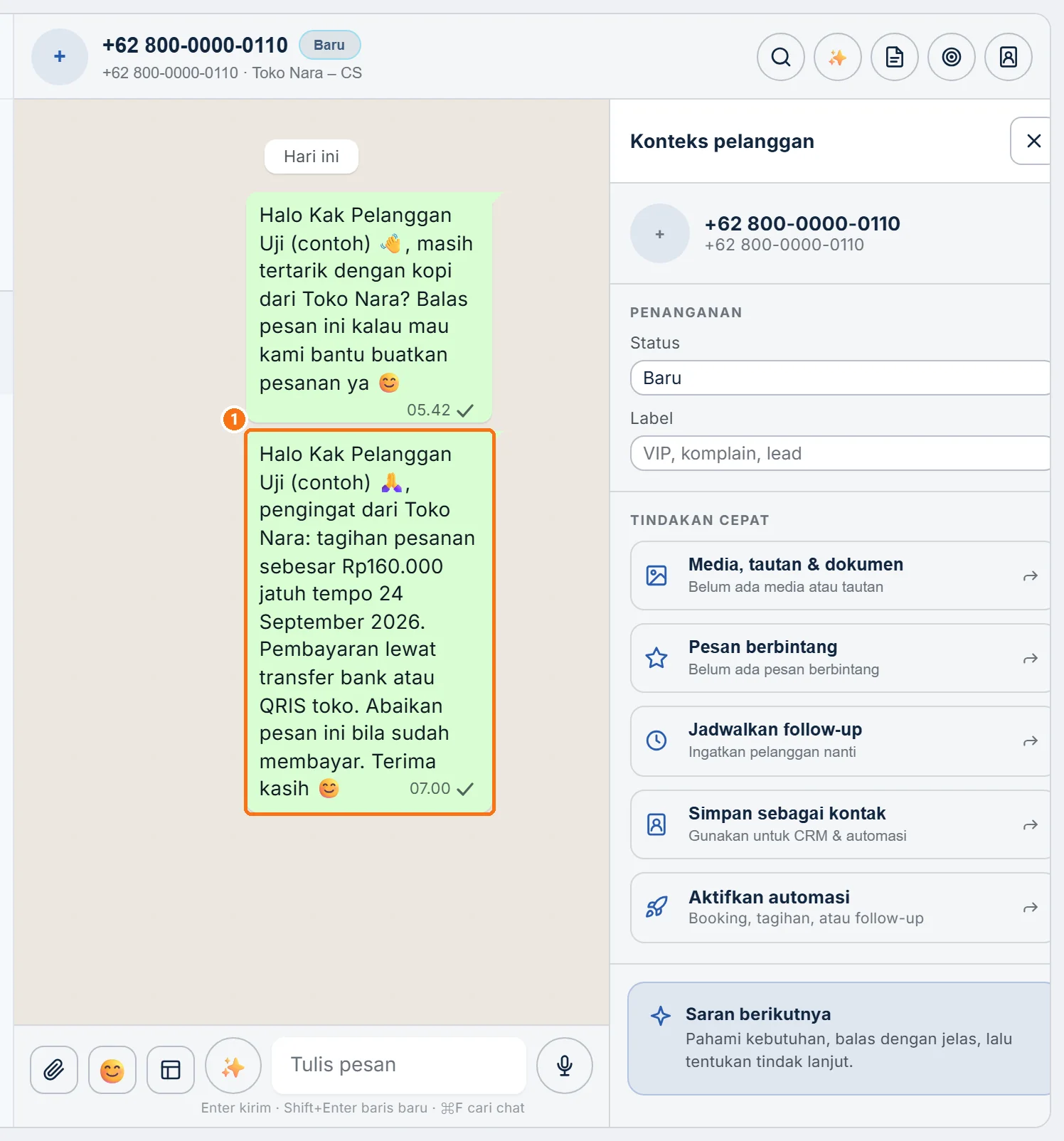Select the 07.00 tagihan reminder message bubble
Viewport: 1064px width, 1141px height.
tap(369, 622)
